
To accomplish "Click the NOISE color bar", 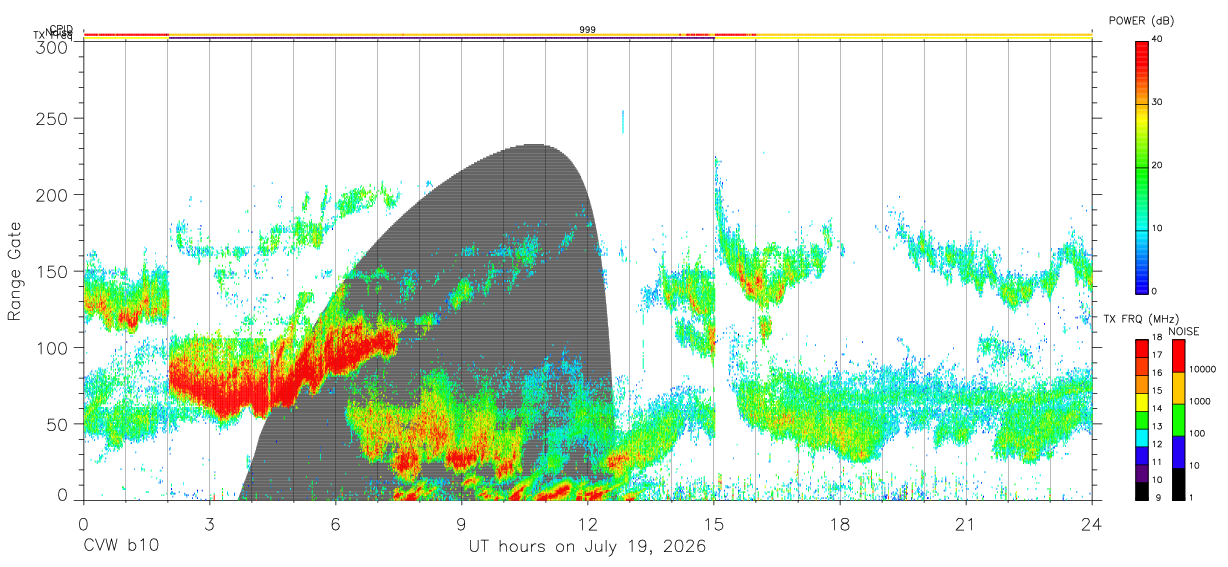I will (1178, 420).
